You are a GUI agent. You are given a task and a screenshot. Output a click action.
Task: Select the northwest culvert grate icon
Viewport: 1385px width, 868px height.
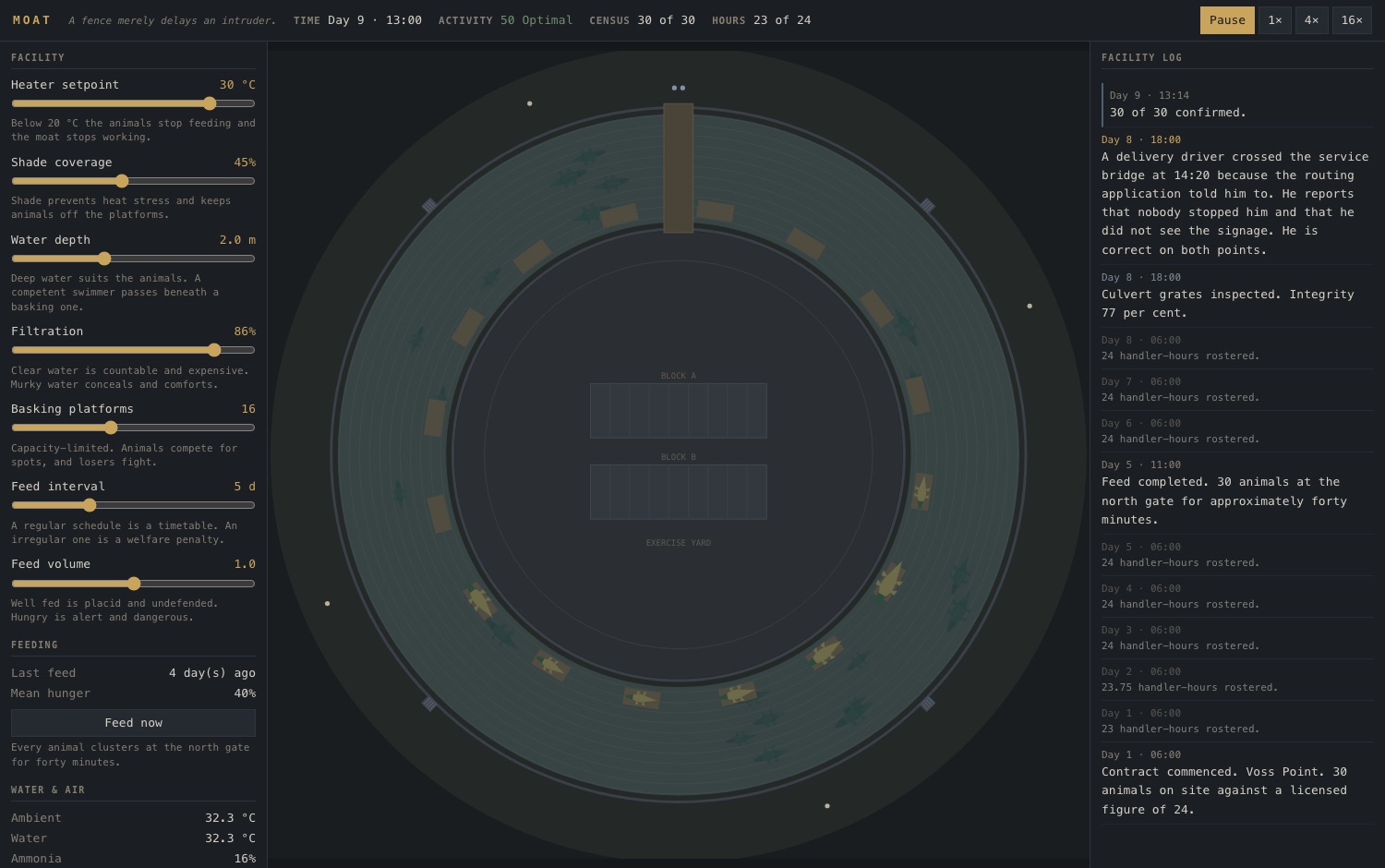tap(429, 206)
